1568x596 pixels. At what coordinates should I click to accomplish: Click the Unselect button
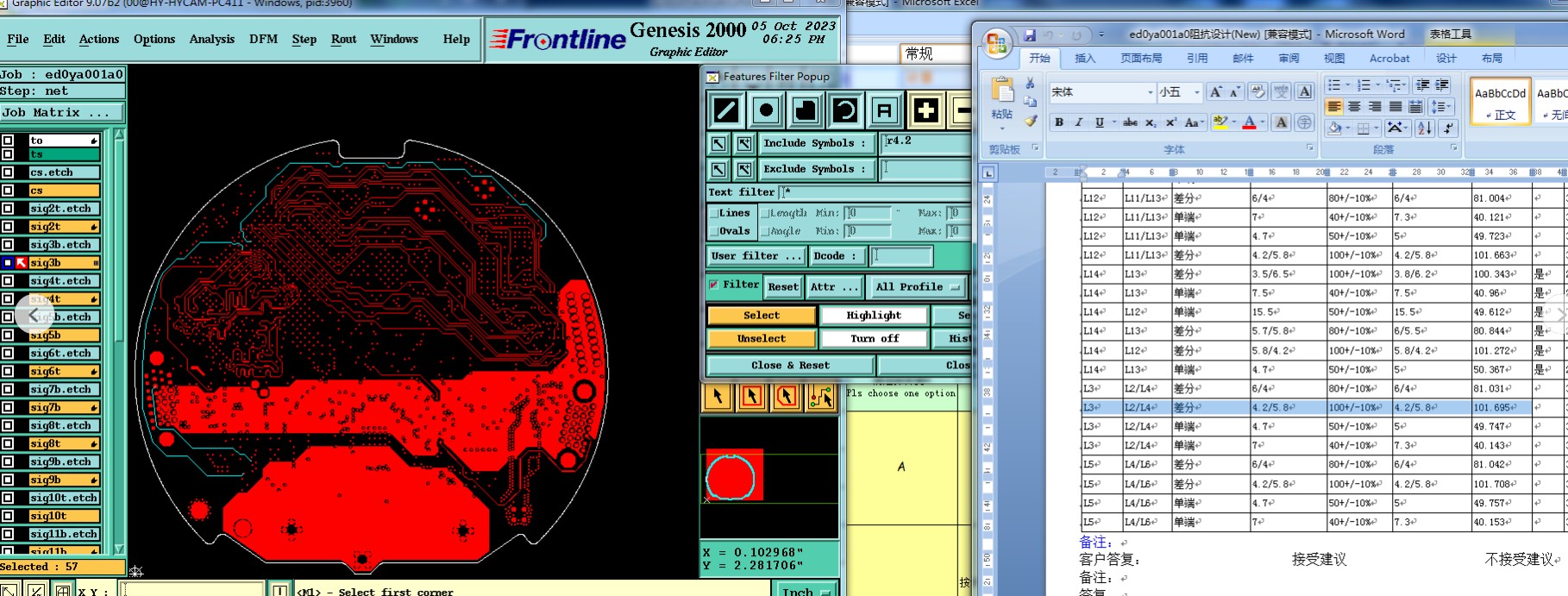[762, 339]
